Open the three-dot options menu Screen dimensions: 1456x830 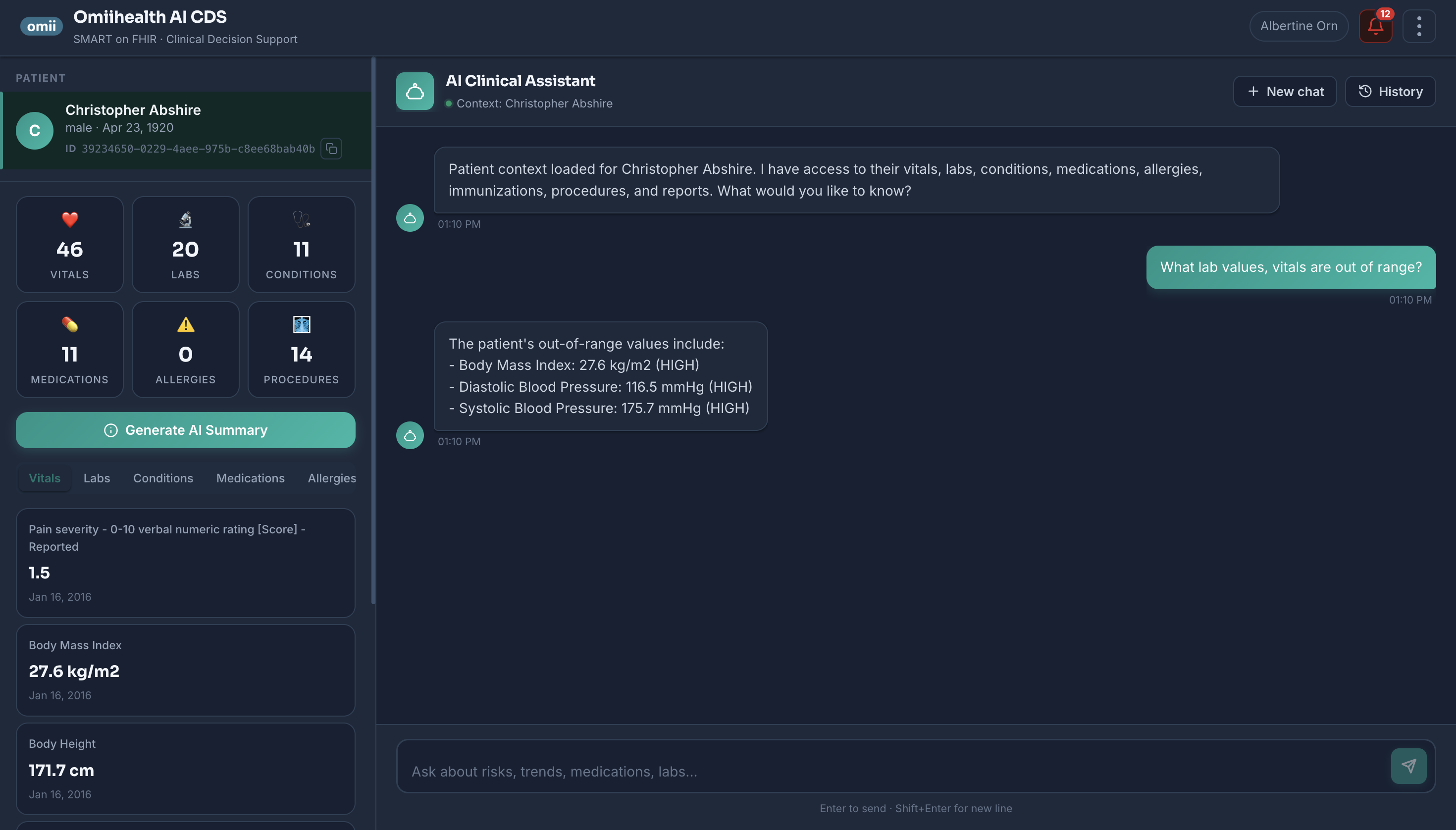(1419, 26)
